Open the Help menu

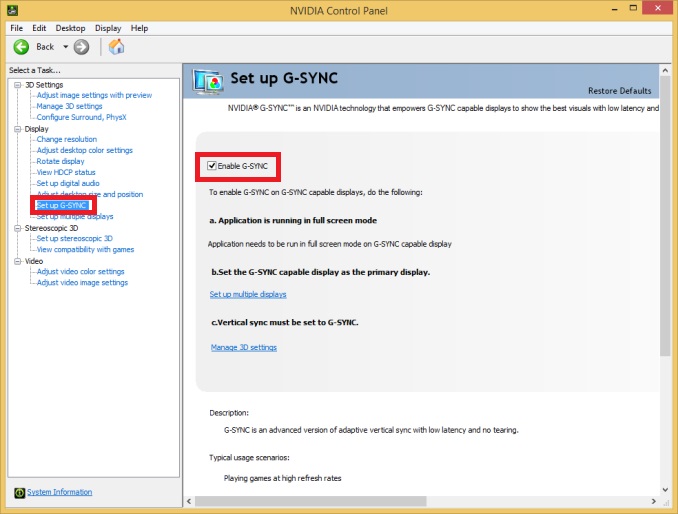click(139, 28)
